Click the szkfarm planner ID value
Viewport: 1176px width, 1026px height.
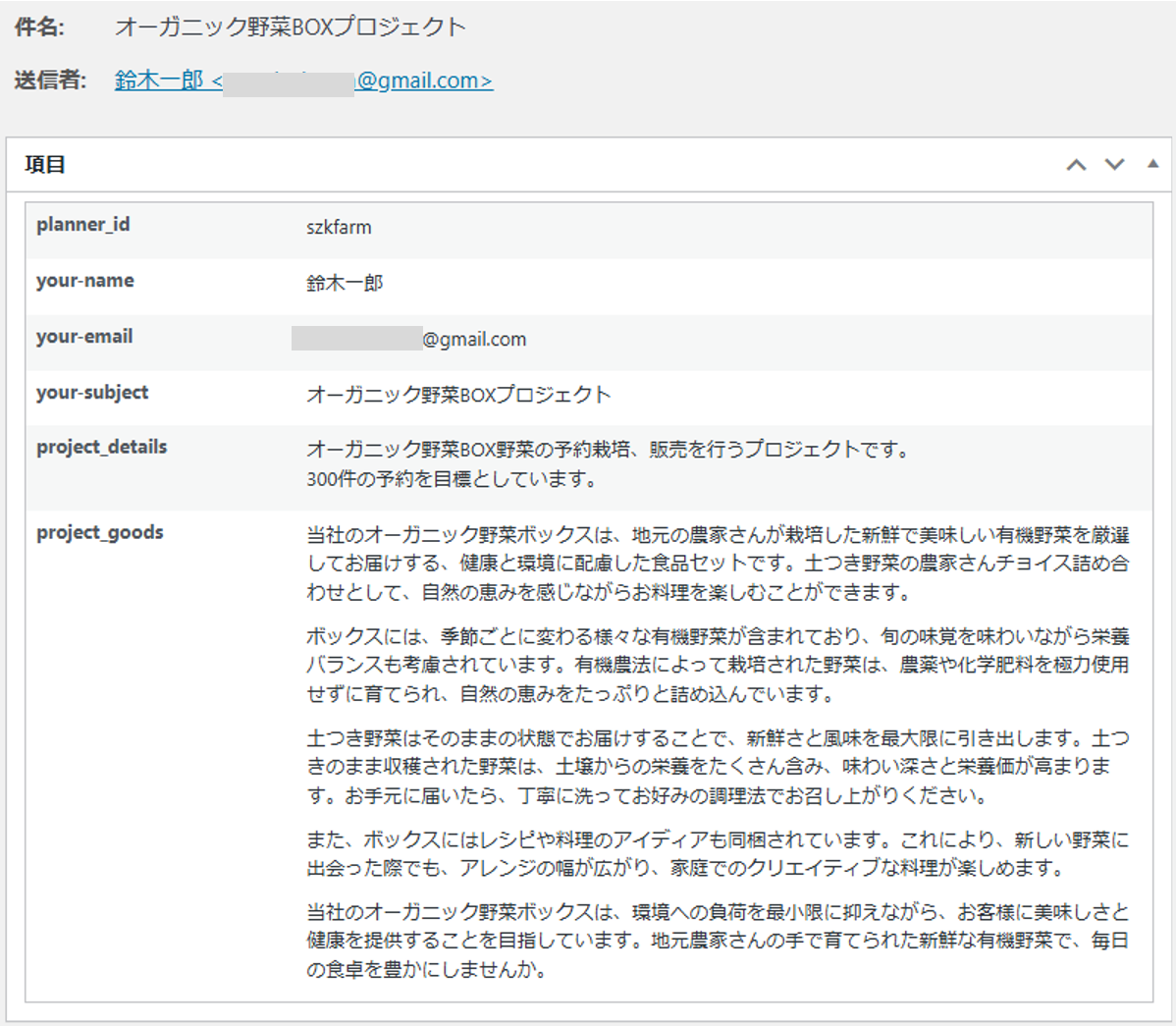[x=339, y=227]
